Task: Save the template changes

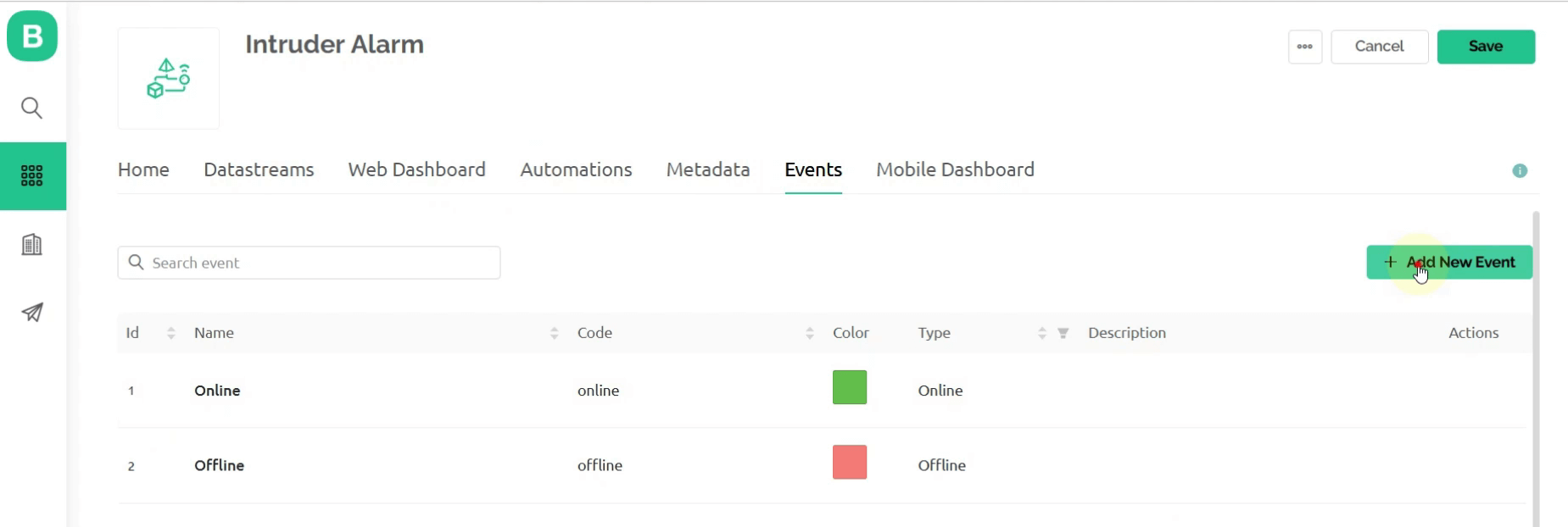Action: point(1485,47)
